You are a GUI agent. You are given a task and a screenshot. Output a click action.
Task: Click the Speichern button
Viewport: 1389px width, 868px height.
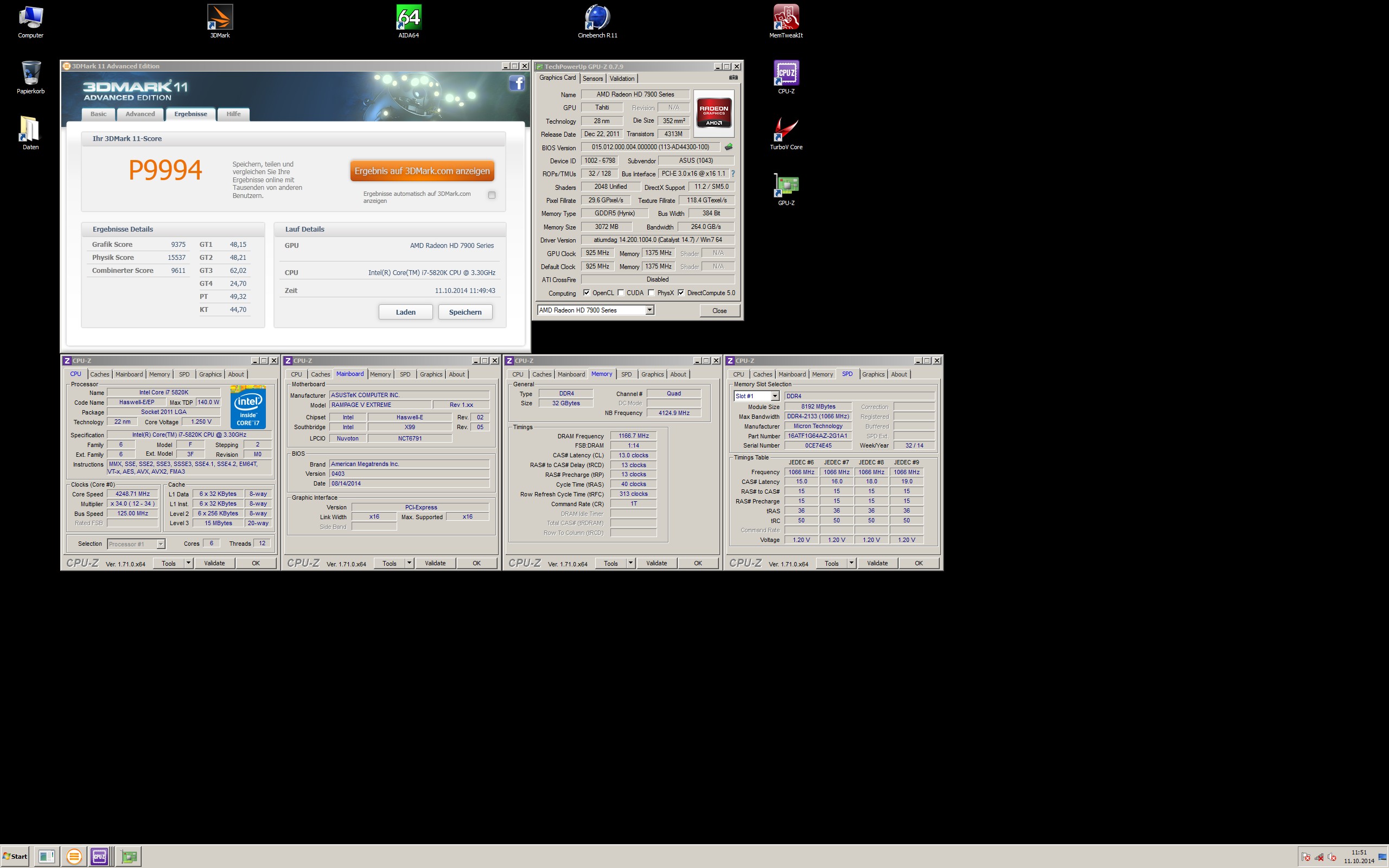pos(465,312)
